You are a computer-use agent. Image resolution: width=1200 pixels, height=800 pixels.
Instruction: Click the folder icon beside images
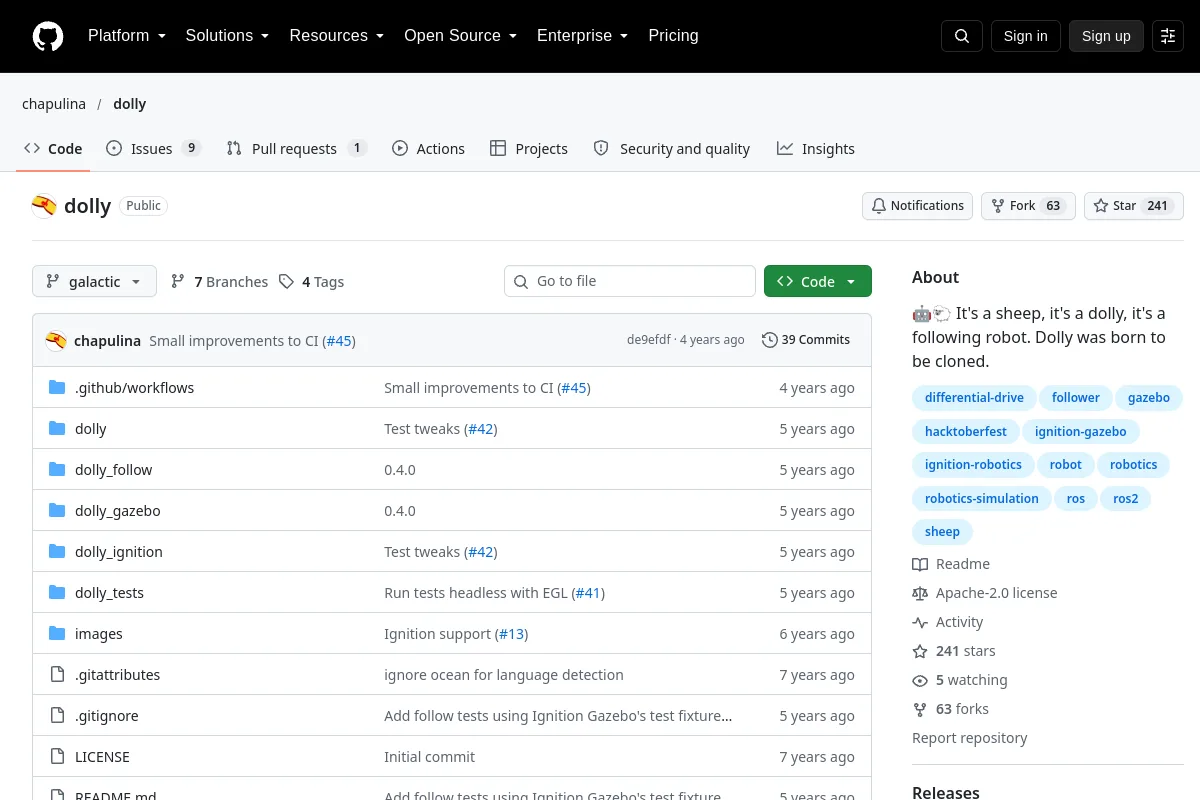pos(57,634)
